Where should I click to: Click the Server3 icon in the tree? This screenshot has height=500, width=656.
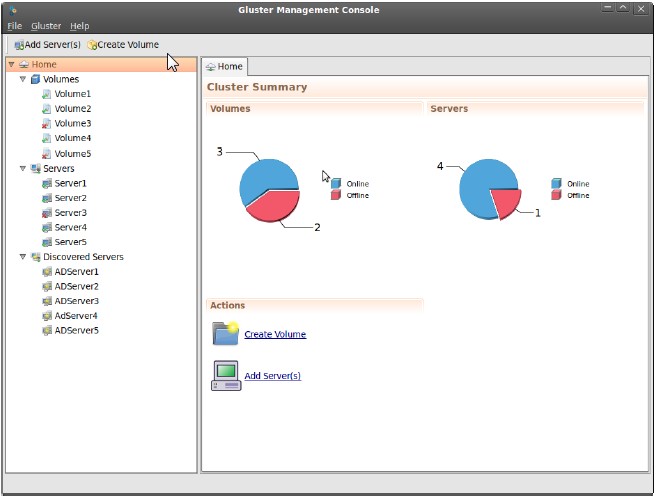[x=46, y=213]
